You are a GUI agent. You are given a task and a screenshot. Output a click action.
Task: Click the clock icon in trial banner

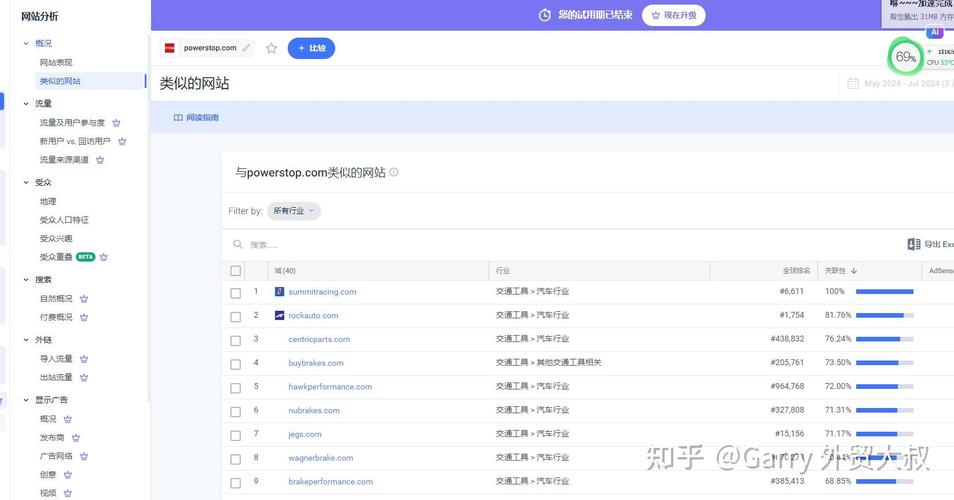545,15
